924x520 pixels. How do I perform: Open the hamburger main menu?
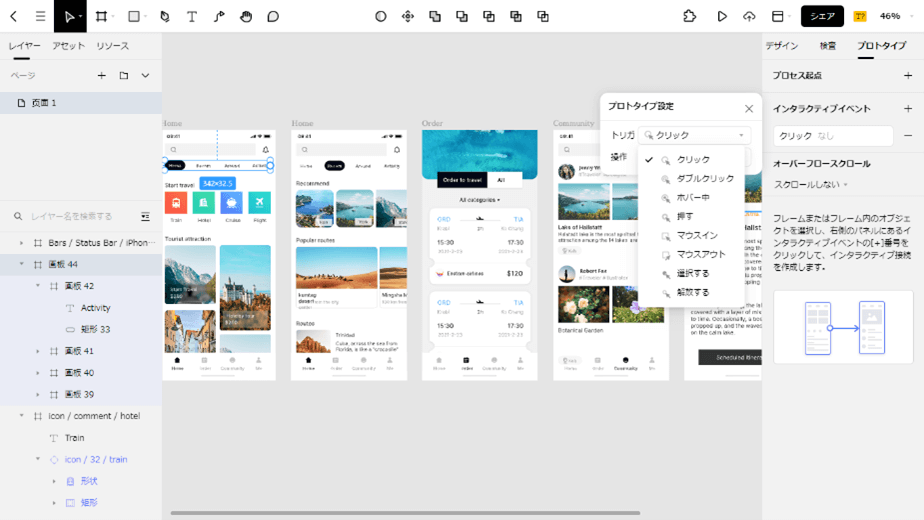(40, 17)
